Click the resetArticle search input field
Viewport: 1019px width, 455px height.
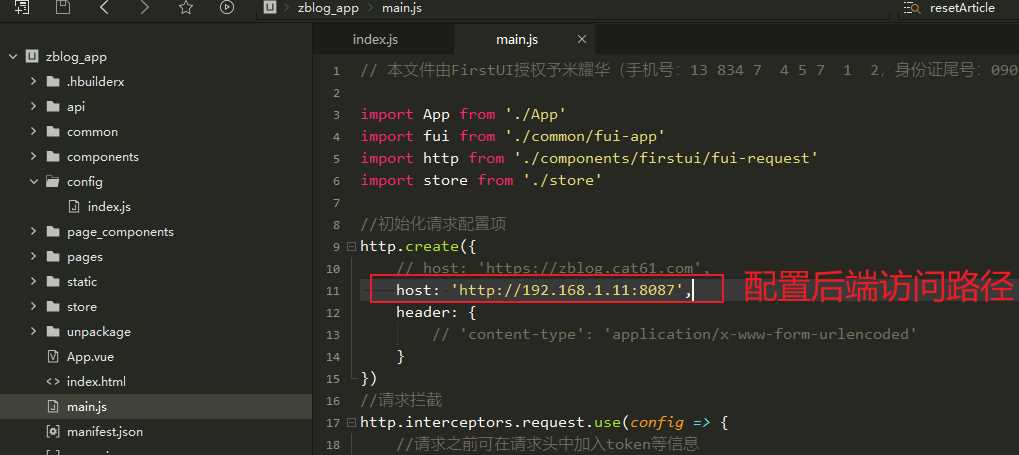[x=962, y=8]
